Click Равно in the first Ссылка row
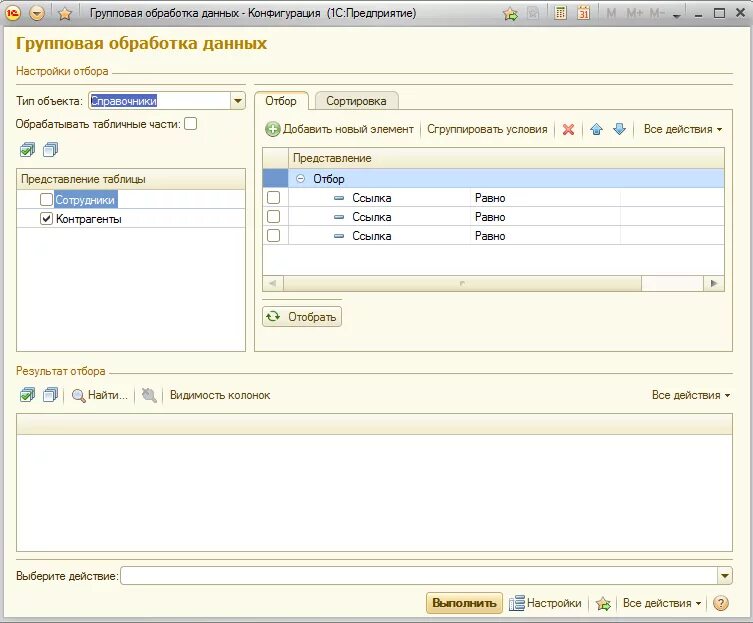The height and width of the screenshot is (623, 753). click(x=490, y=198)
